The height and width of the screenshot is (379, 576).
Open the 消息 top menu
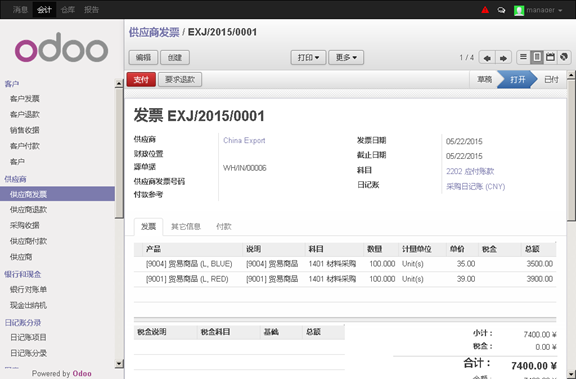click(x=20, y=10)
